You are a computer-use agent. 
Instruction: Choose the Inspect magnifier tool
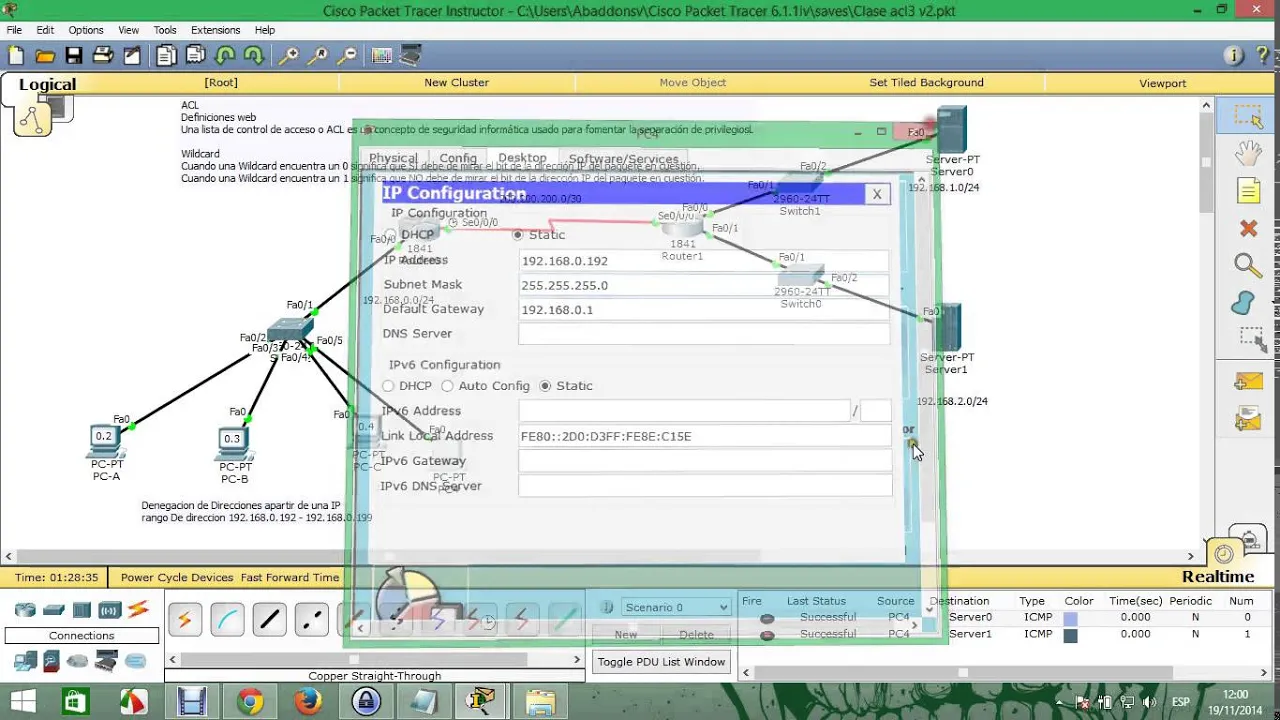[1247, 265]
